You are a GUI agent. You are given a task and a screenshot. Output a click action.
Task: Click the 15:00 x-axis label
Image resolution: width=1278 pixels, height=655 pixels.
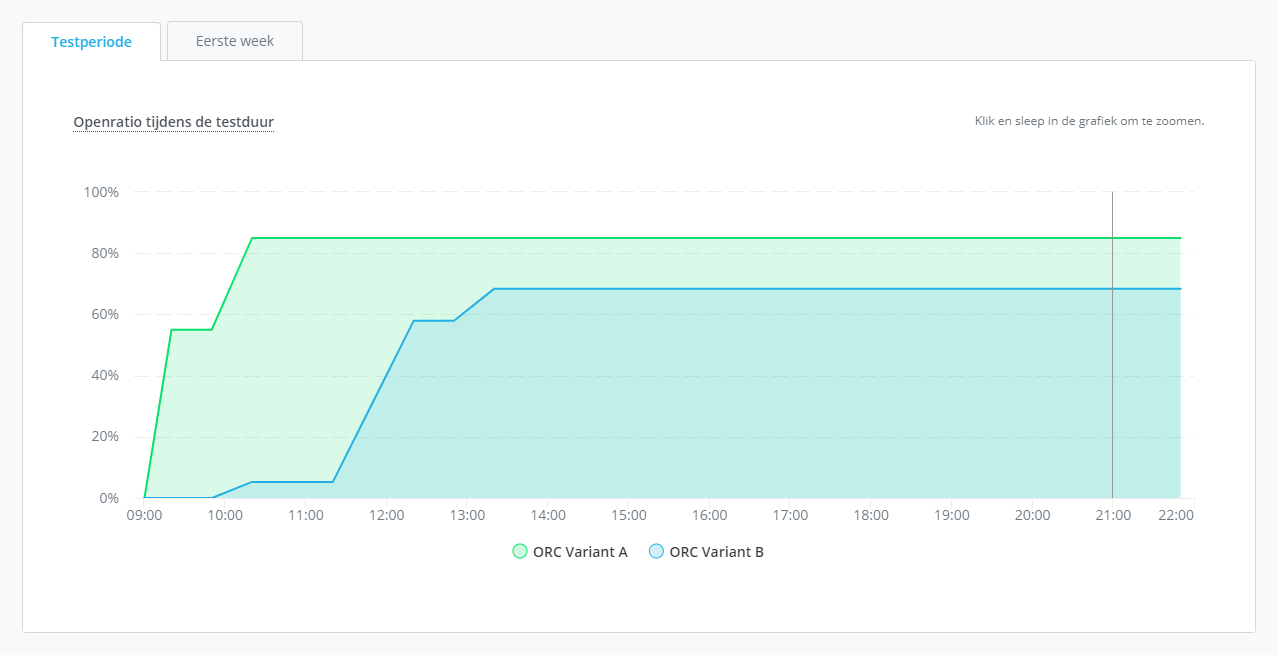coord(629,515)
